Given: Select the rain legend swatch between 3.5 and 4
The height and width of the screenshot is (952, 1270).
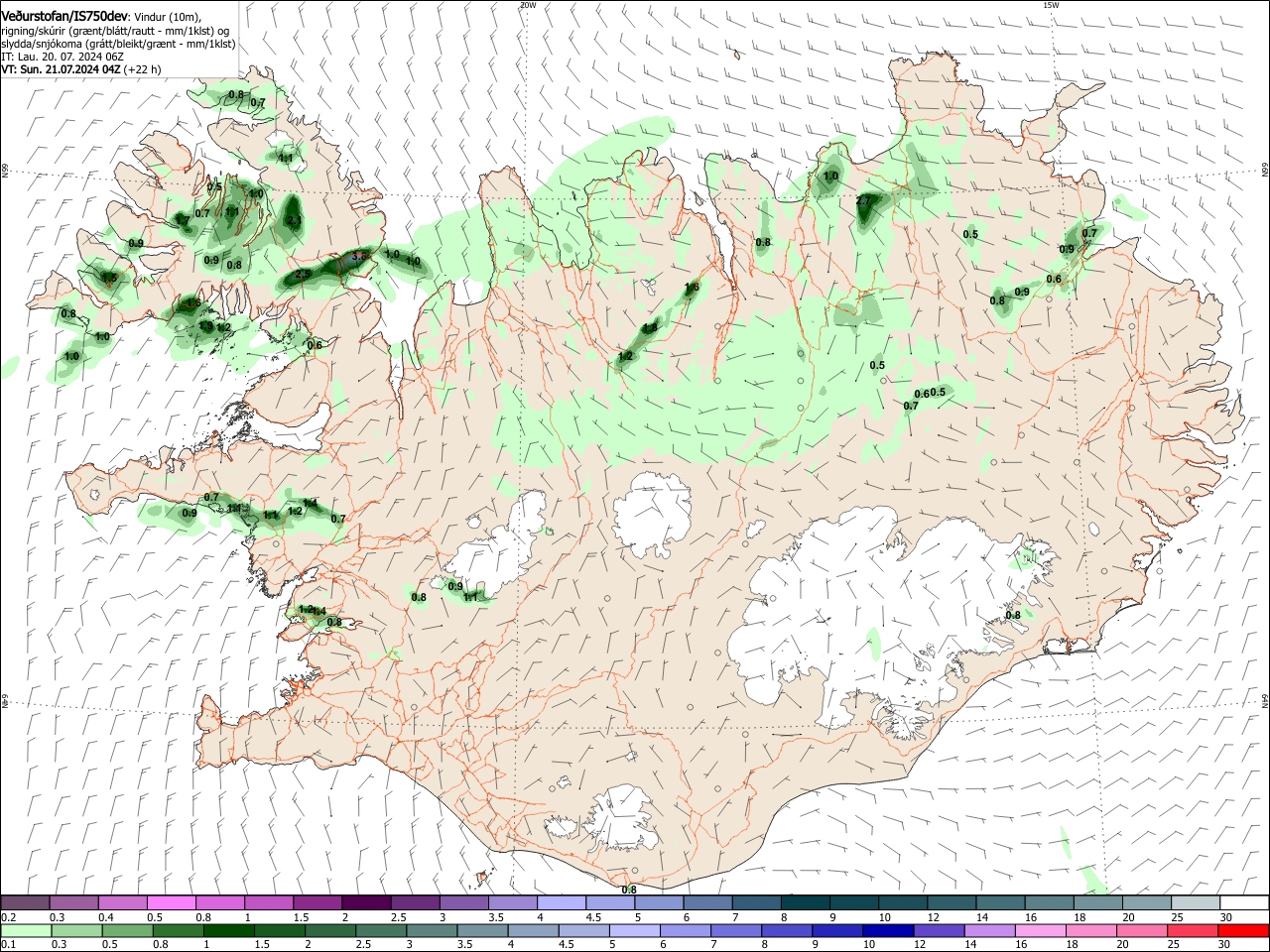Looking at the screenshot, I should tap(482, 931).
